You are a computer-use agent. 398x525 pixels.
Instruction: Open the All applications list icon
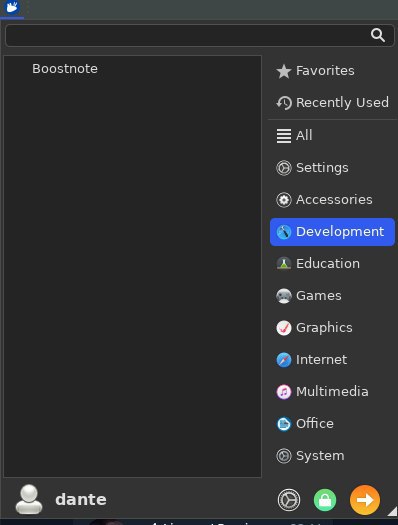[x=284, y=136]
